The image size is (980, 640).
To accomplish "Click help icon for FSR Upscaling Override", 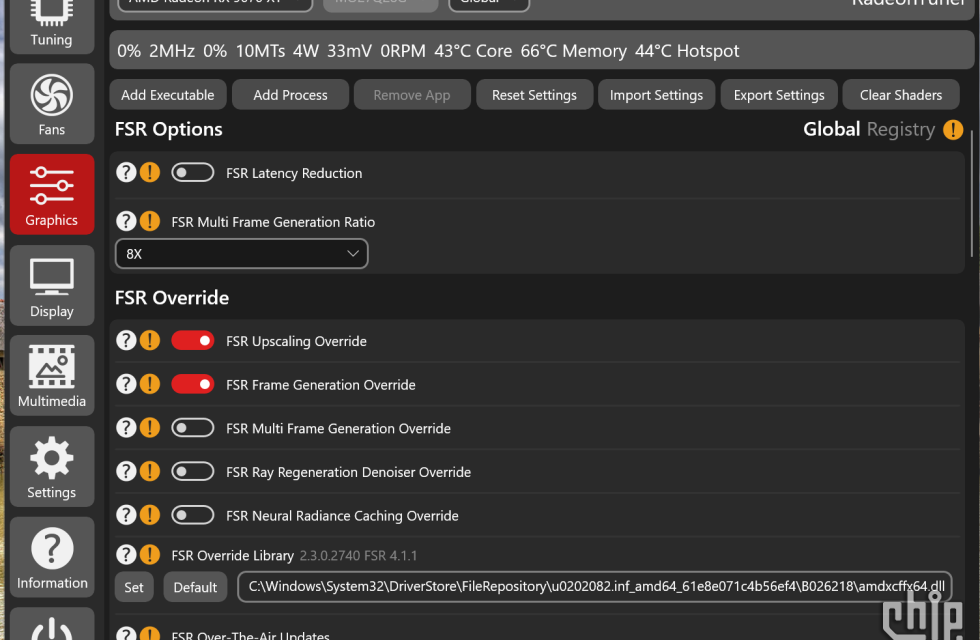I will coord(126,341).
